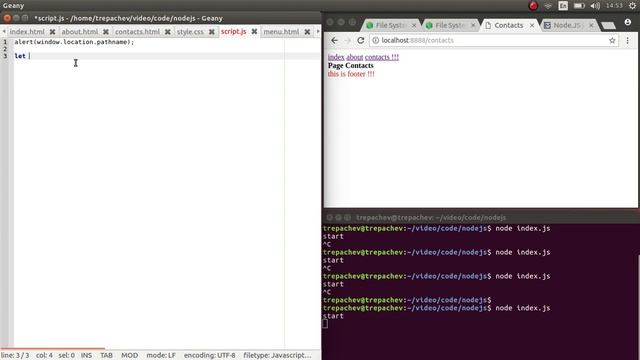
Task: Show earlier editor tabs with left arrow
Action: [x=4, y=31]
